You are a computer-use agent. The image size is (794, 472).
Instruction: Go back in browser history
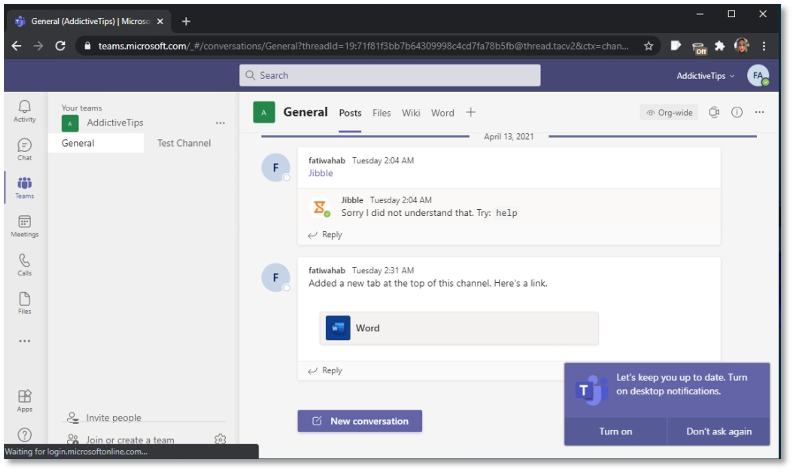(x=16, y=46)
